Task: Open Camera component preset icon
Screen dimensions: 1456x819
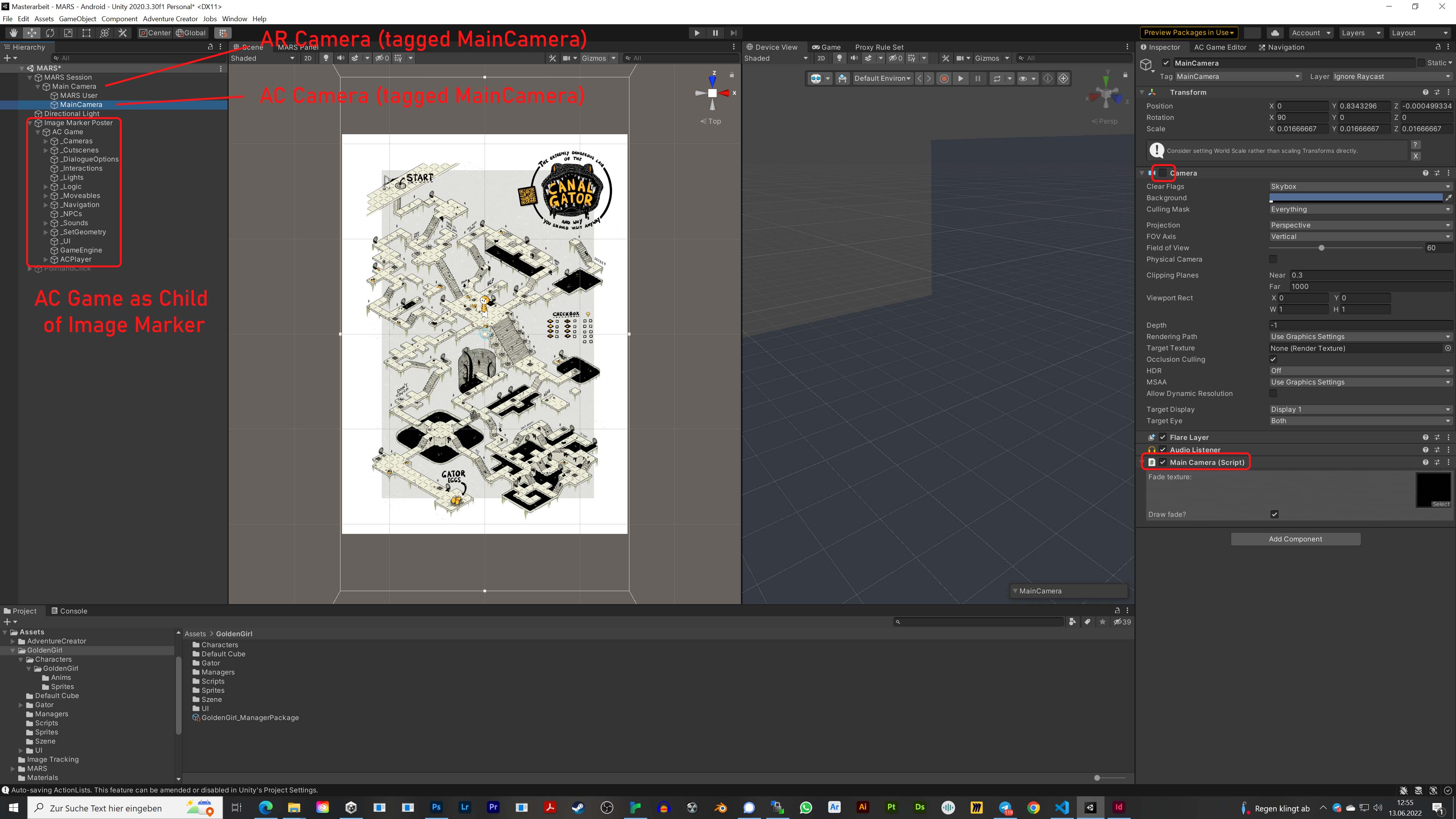Action: (x=1437, y=173)
